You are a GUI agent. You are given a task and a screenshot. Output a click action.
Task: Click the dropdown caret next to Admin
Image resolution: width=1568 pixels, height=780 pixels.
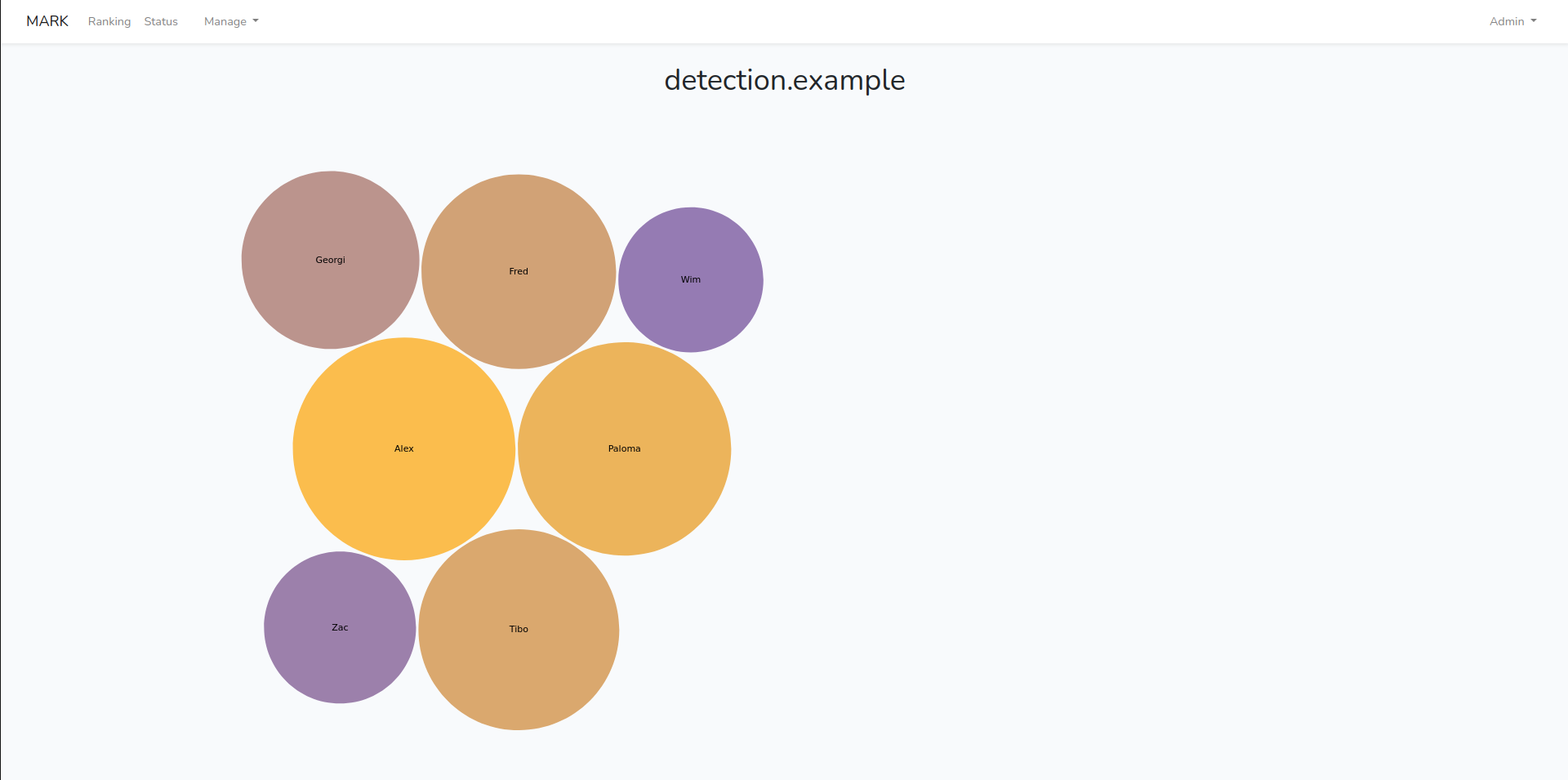click(1534, 21)
